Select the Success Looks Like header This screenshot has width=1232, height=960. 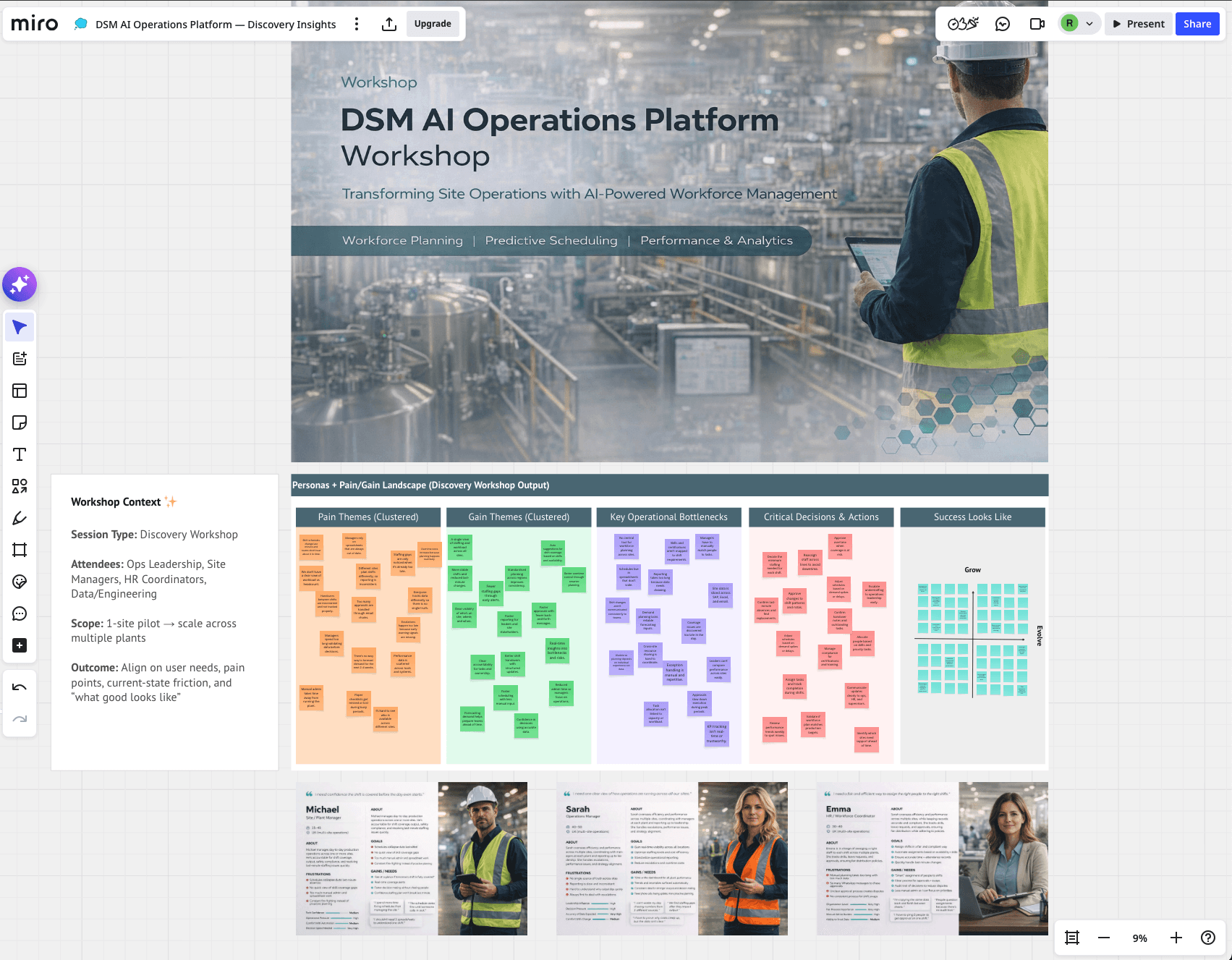click(x=973, y=517)
